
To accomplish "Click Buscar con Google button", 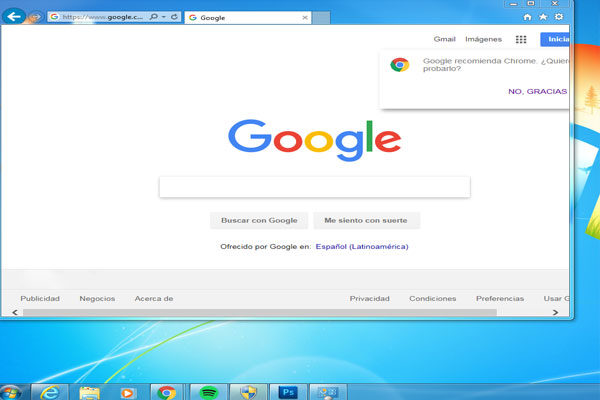I will click(259, 220).
